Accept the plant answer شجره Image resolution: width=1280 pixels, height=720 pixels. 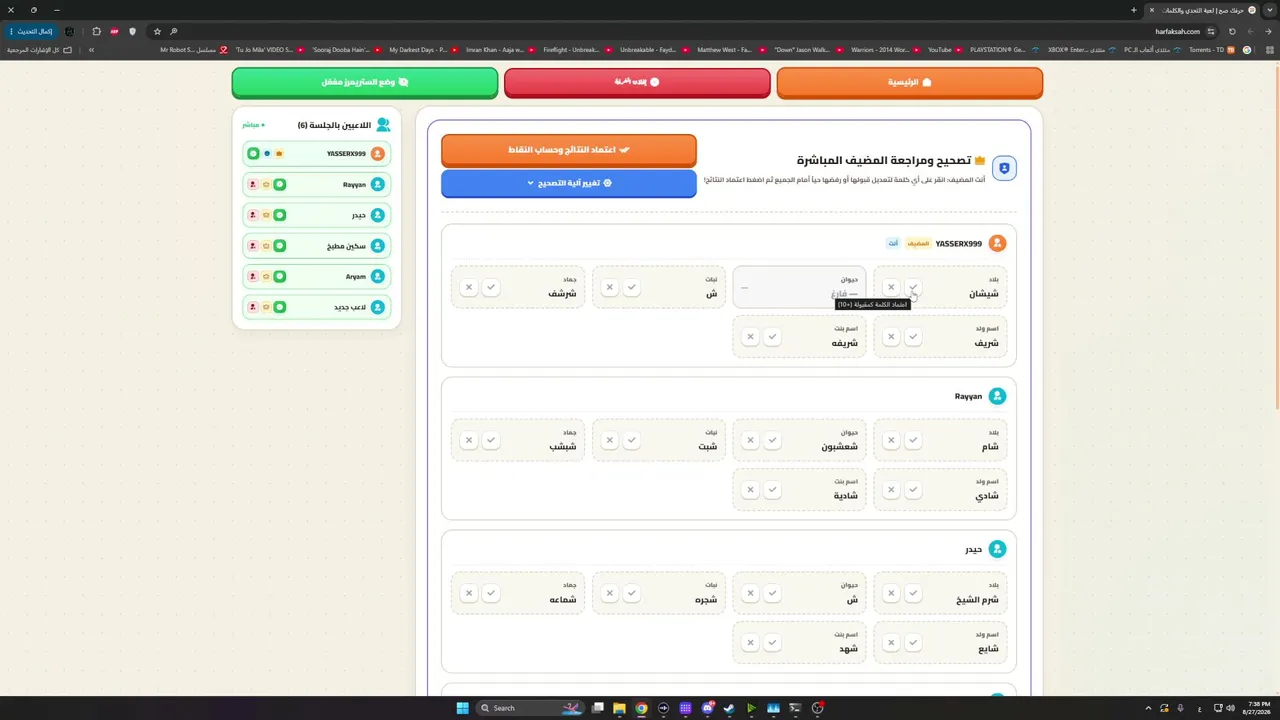tap(631, 593)
